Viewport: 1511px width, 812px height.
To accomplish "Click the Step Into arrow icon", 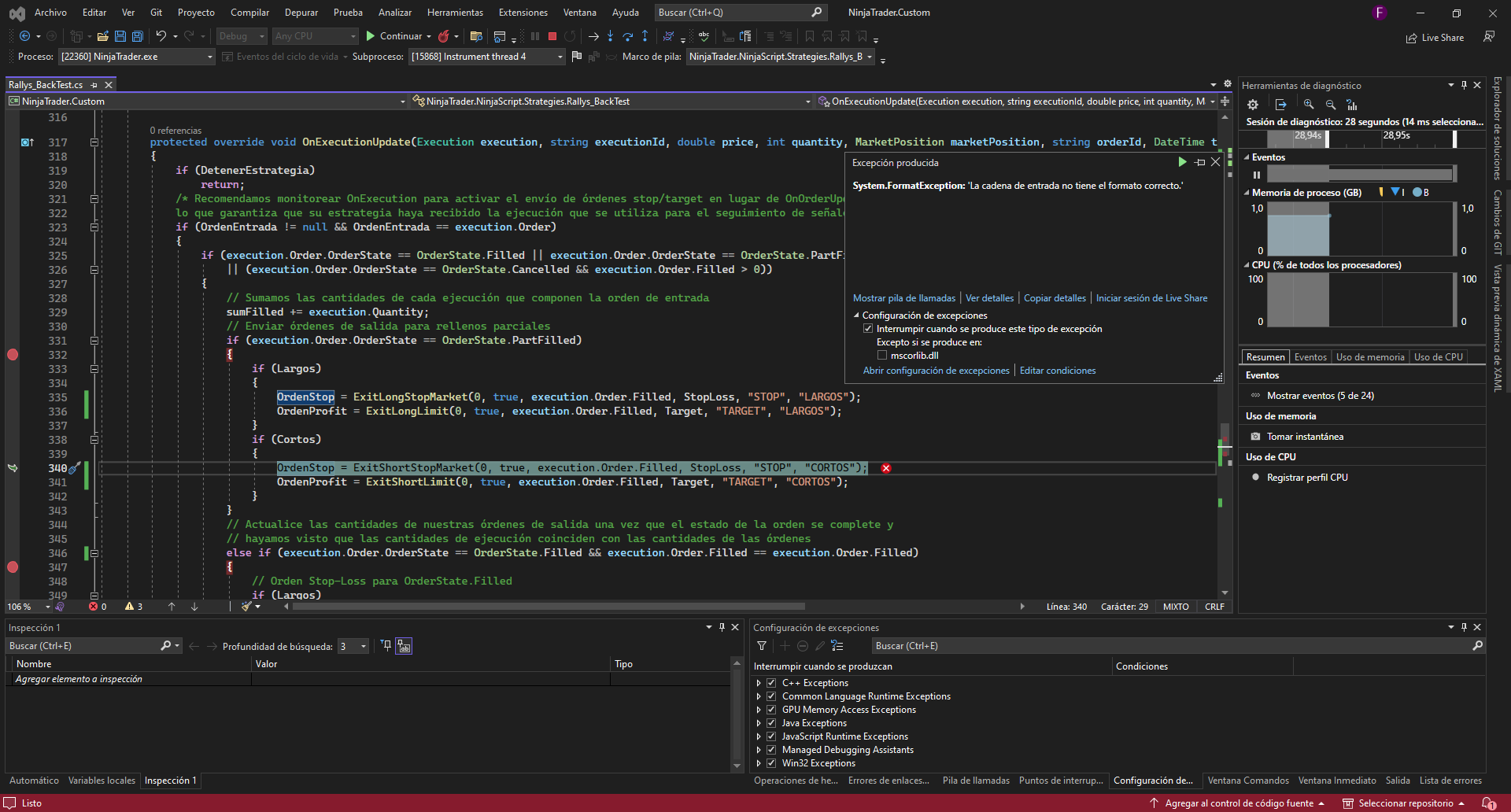I will tap(610, 36).
